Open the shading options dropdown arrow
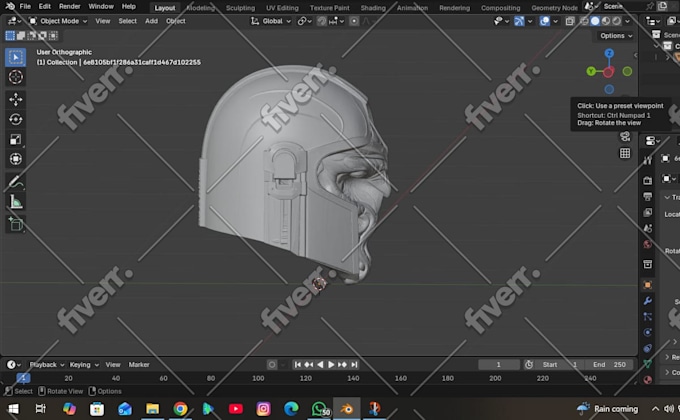This screenshot has height=420, width=680. coord(627,21)
